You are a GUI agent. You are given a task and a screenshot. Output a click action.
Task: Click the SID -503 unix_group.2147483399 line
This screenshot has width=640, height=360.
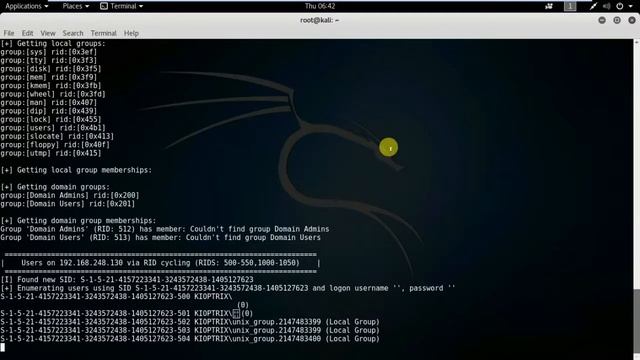click(190, 330)
